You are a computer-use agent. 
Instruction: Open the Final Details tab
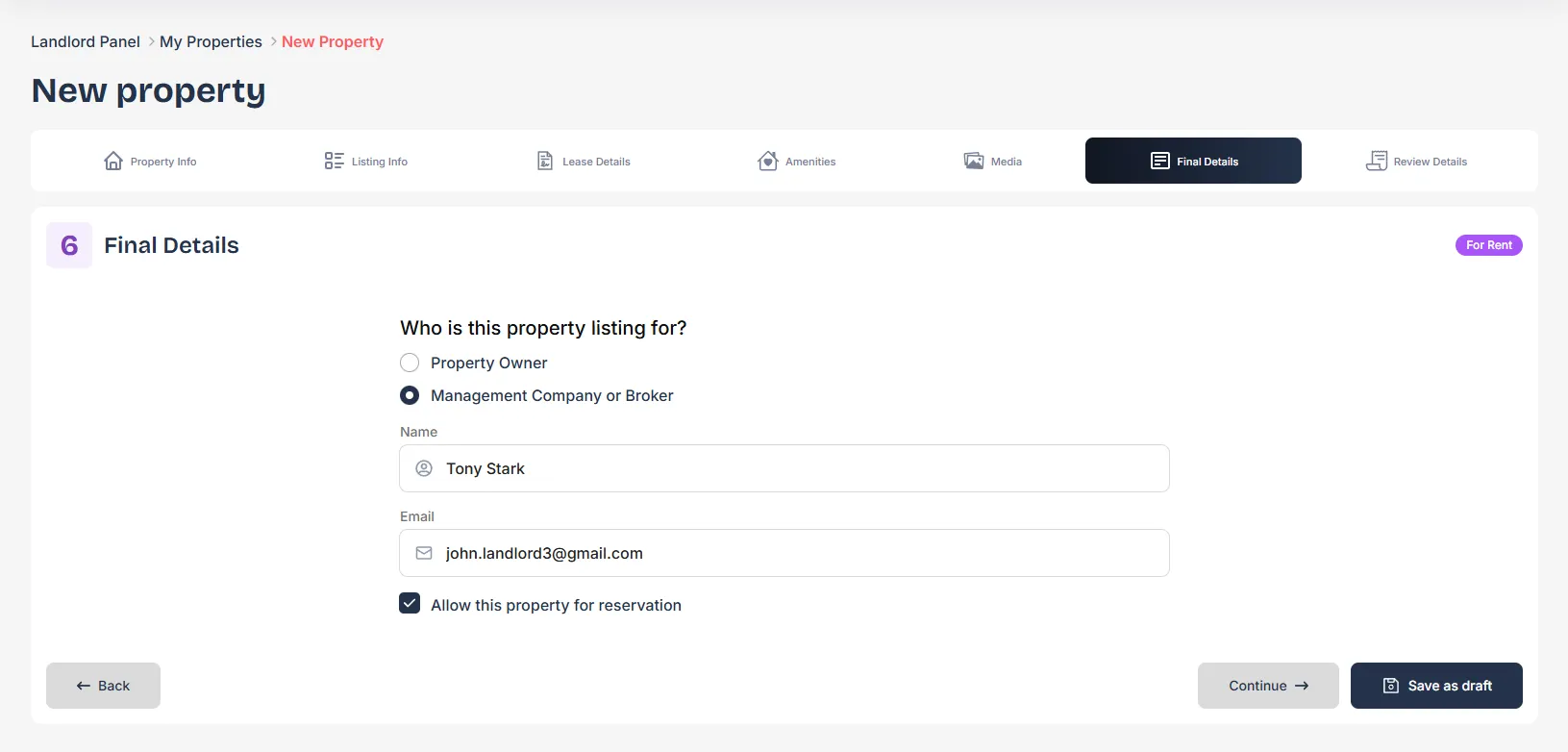(x=1193, y=161)
